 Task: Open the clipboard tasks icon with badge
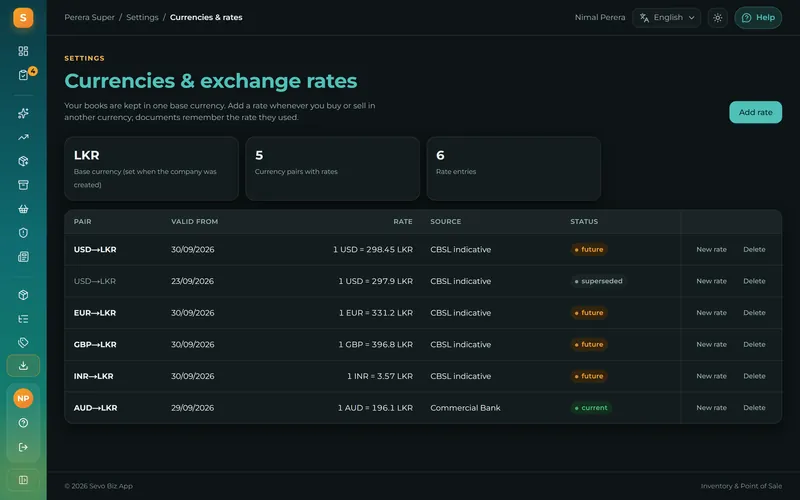pyautogui.click(x=23, y=75)
